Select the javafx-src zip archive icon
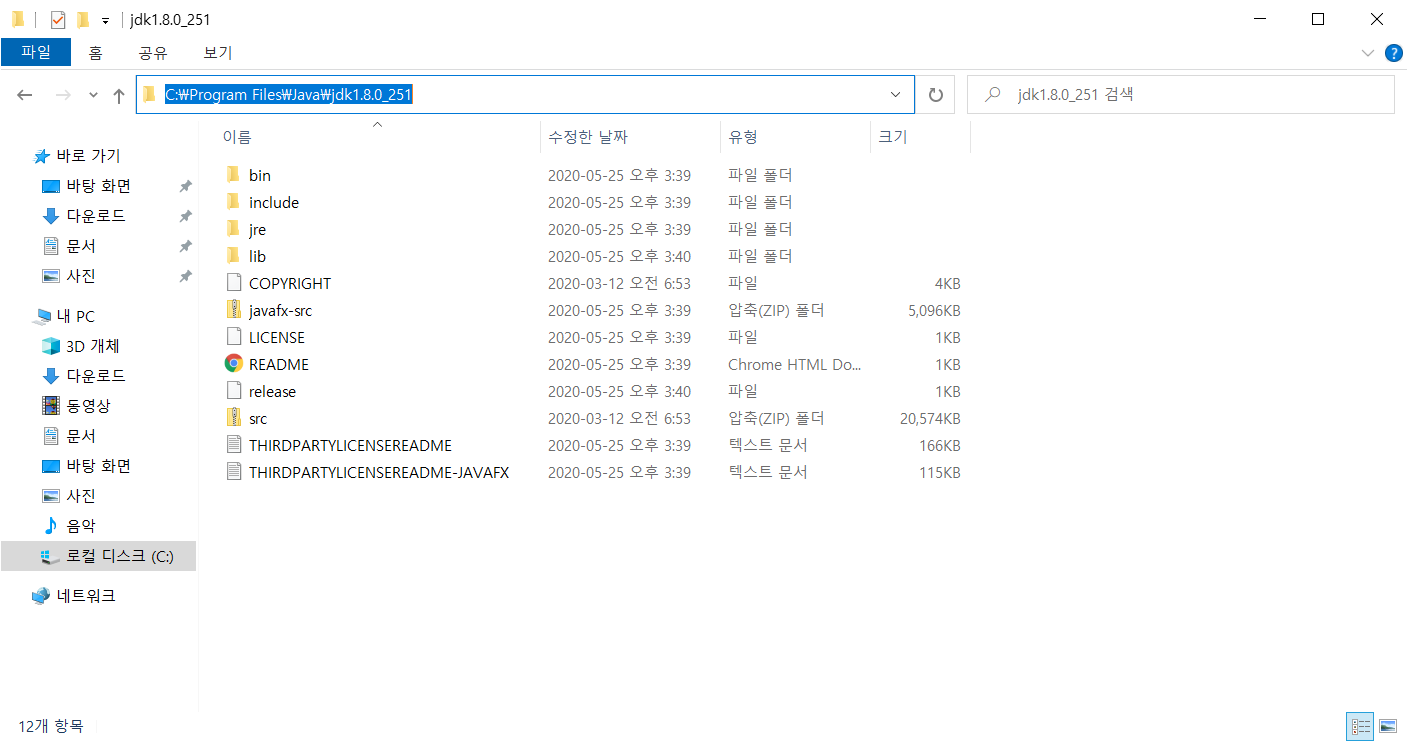This screenshot has width=1408, height=741. pos(233,310)
